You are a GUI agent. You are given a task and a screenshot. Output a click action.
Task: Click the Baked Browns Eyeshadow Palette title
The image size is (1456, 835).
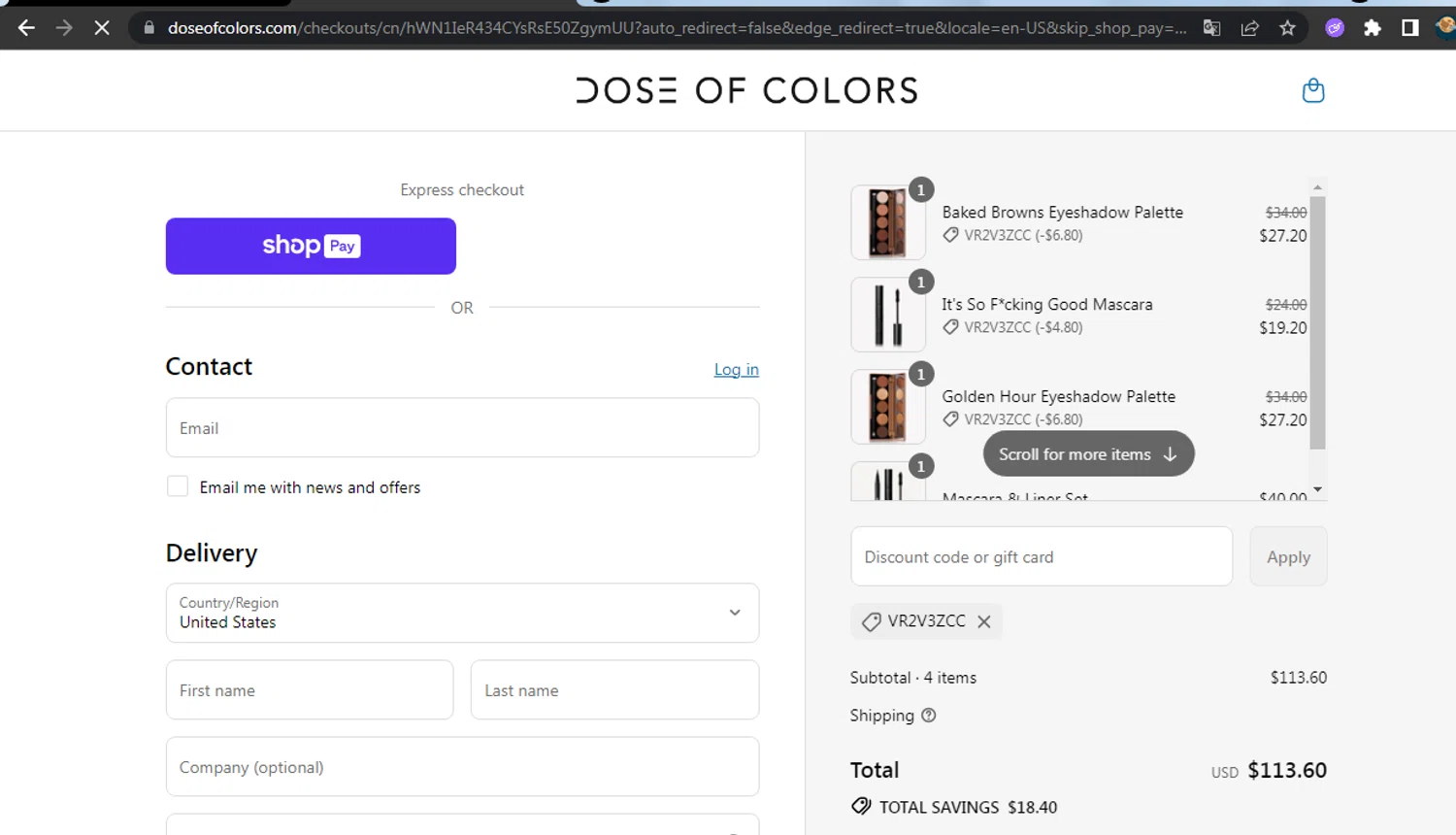pyautogui.click(x=1062, y=212)
